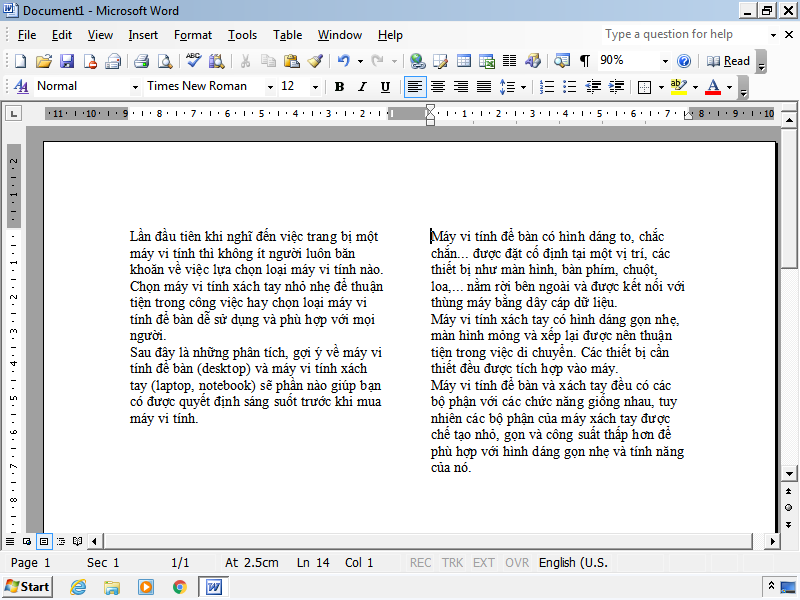Toggle Show/Hide paragraph marks
800x600 pixels.
point(585,61)
